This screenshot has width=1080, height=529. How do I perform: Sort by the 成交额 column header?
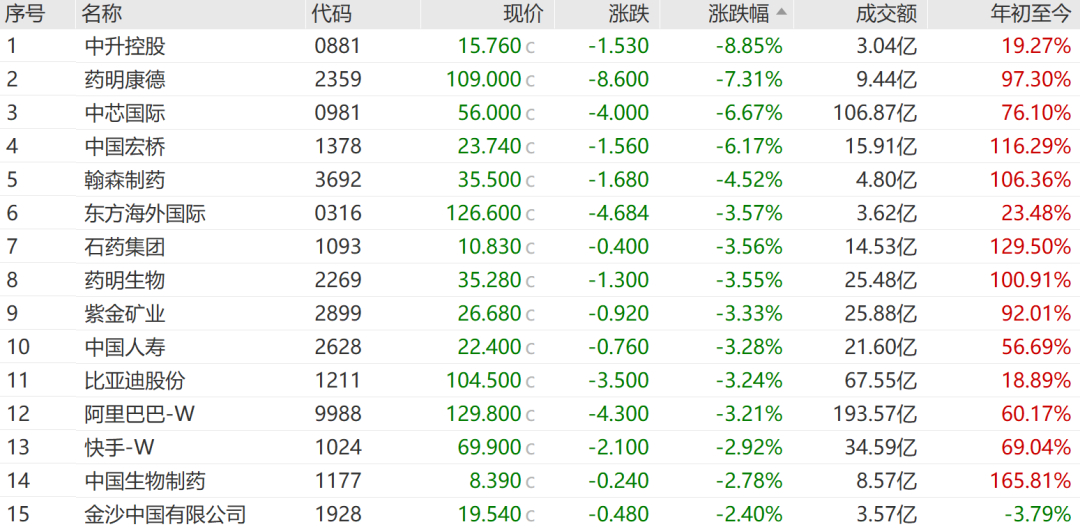[x=887, y=14]
